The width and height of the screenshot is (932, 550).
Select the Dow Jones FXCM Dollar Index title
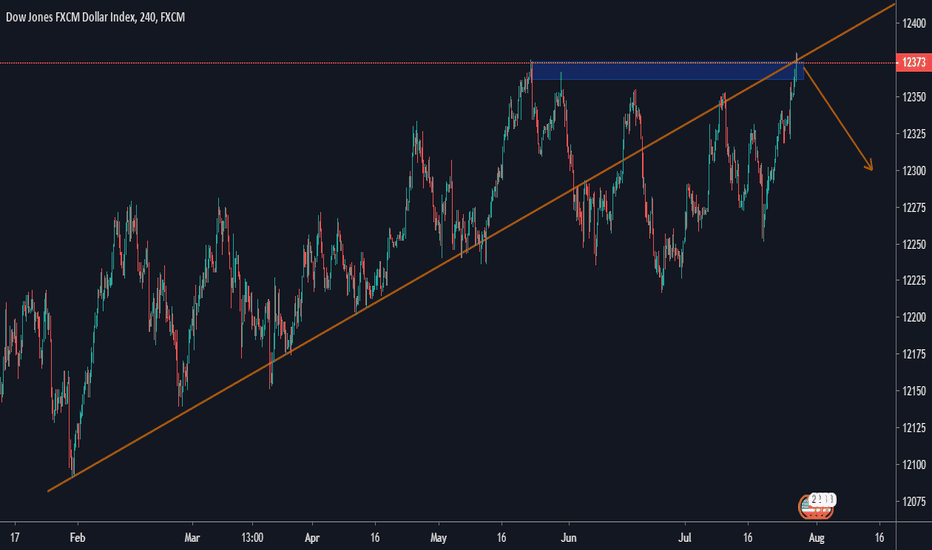[x=95, y=17]
